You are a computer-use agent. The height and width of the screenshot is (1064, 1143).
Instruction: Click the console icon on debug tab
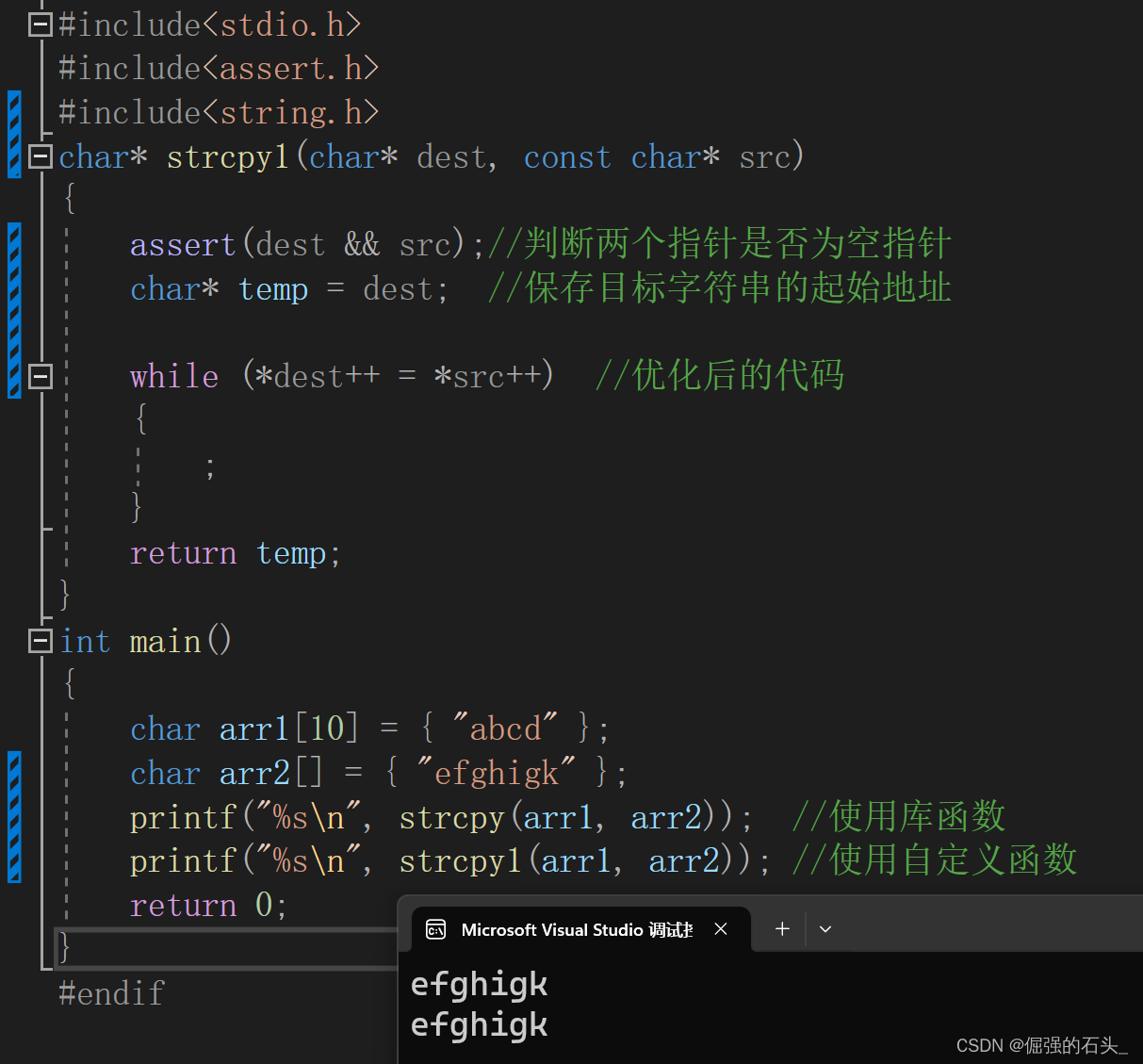tap(436, 930)
